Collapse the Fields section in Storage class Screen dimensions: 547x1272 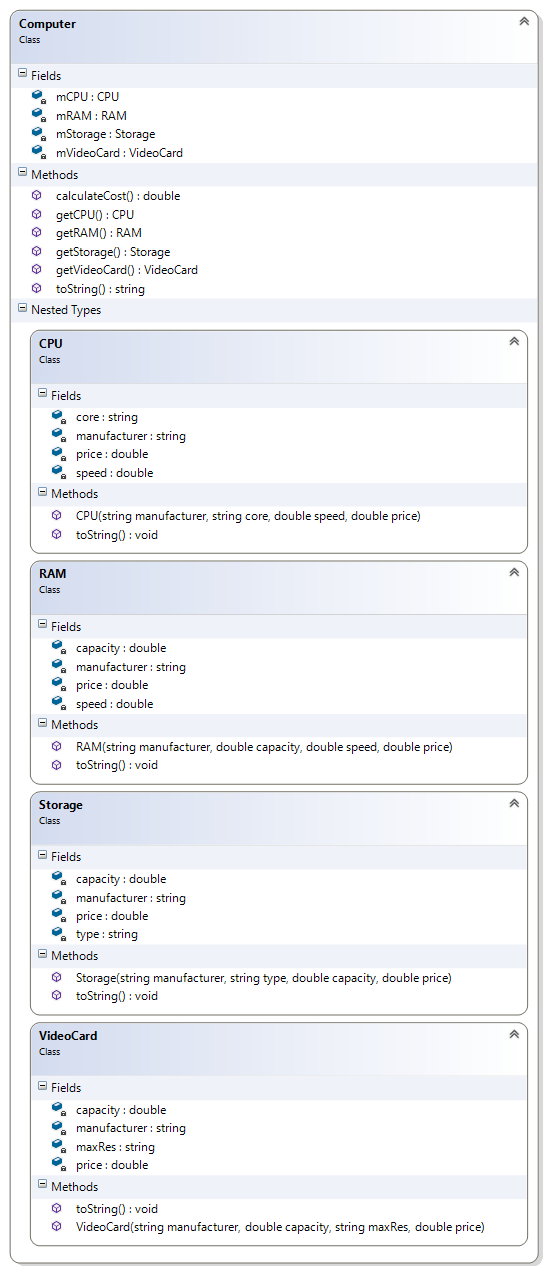point(43,855)
